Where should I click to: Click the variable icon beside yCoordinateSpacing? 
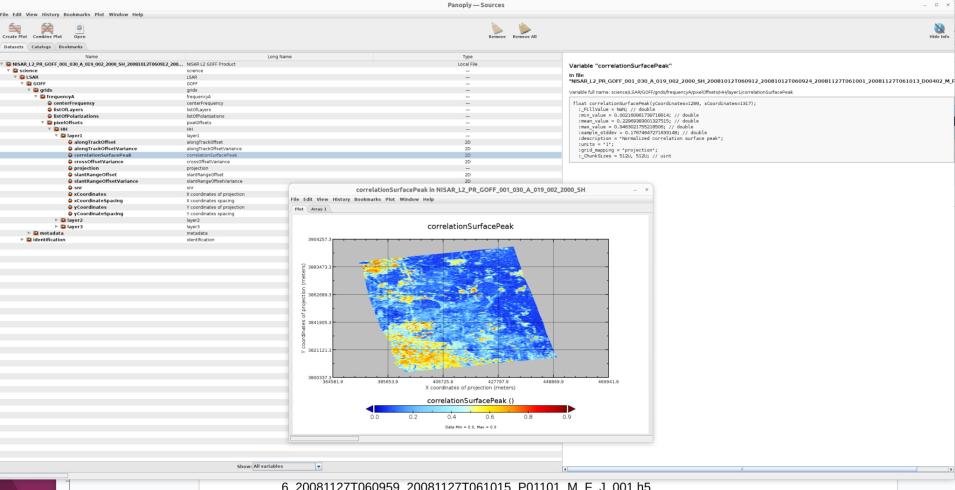coord(71,214)
